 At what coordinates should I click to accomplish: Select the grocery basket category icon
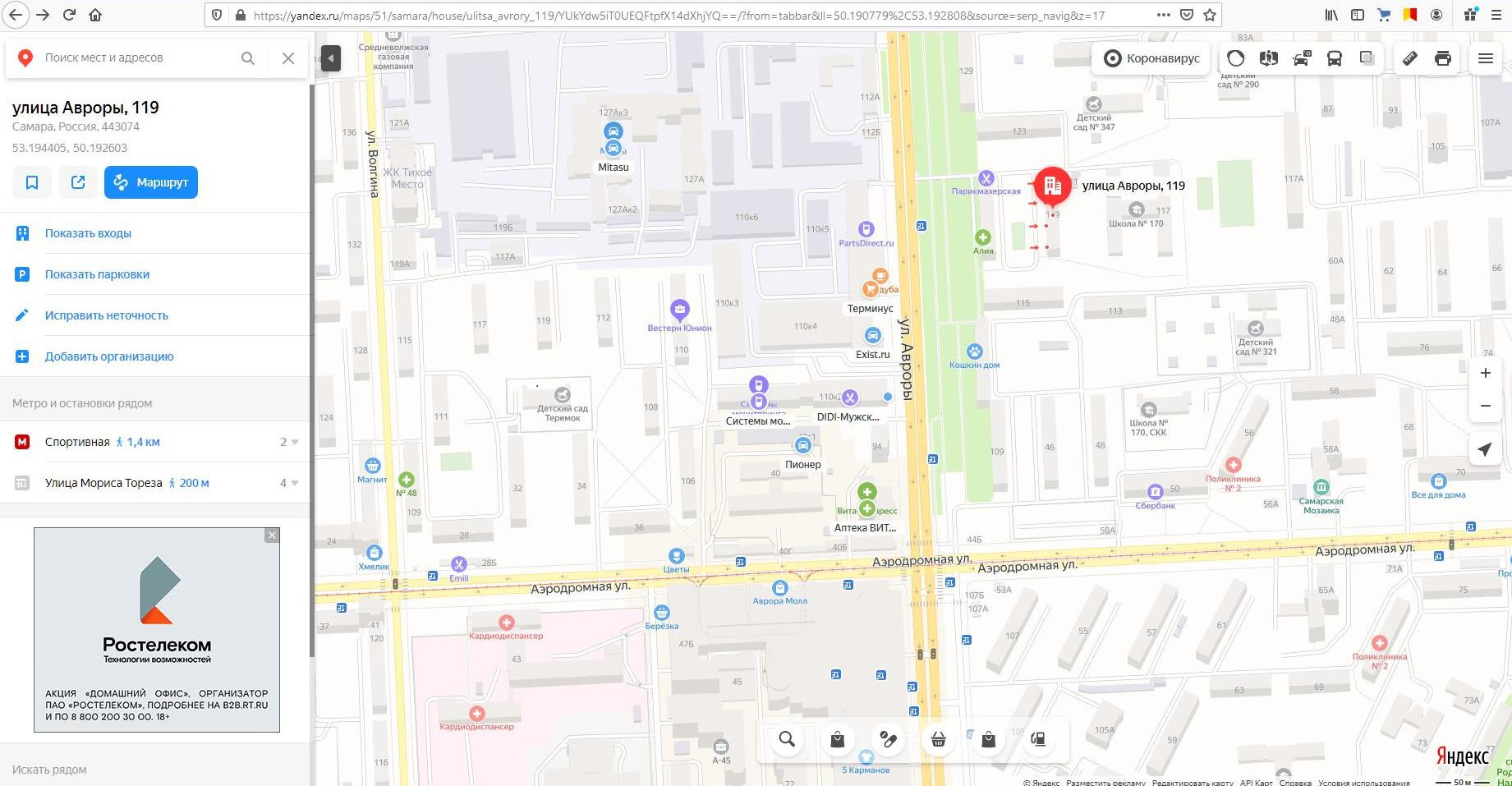coord(938,739)
